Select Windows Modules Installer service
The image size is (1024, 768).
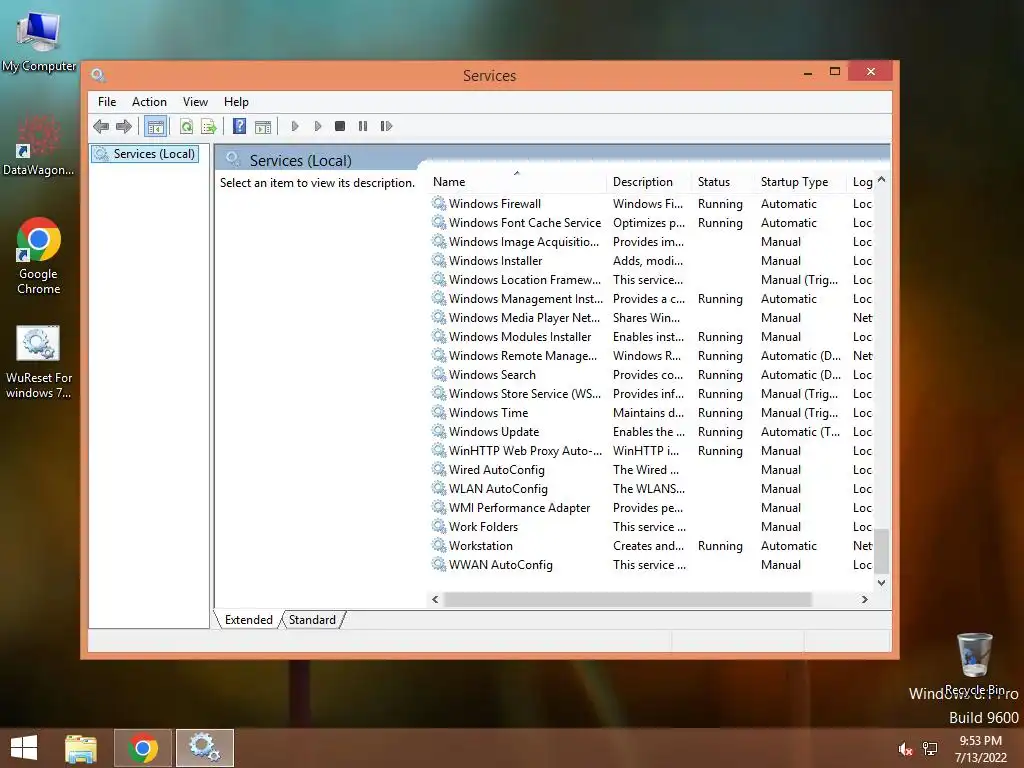pos(651,337)
